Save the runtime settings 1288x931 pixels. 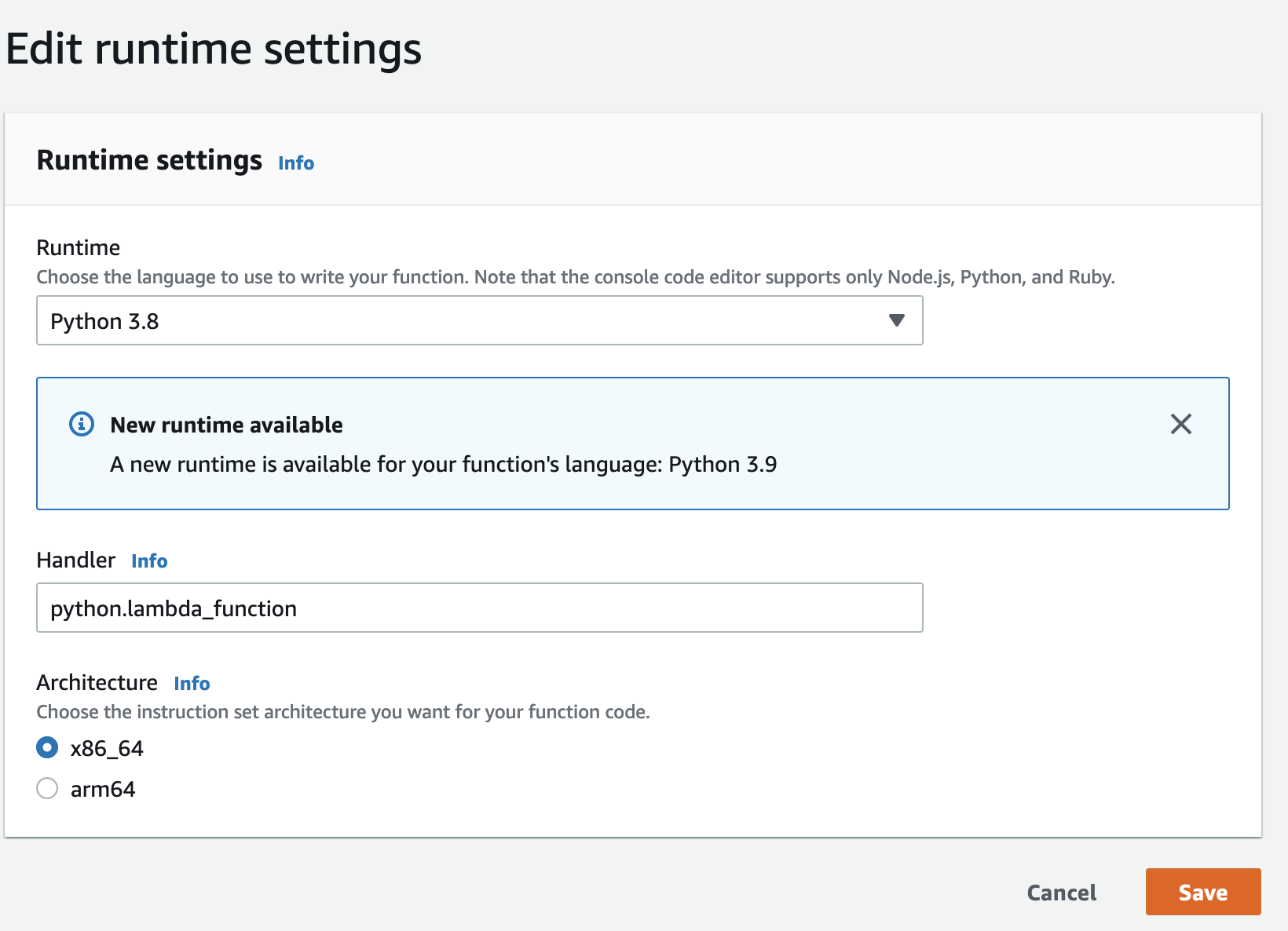1202,892
